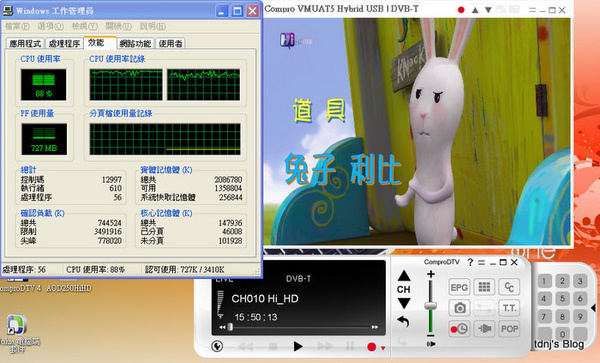This screenshot has height=363, width=600.
Task: Click the ComproDTV volume slider handle
Action: 431,306
